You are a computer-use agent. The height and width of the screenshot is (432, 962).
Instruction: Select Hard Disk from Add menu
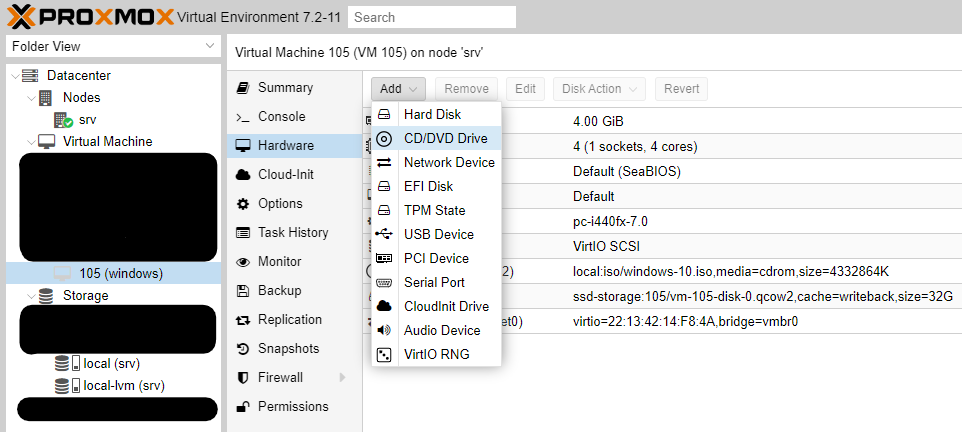pyautogui.click(x=436, y=115)
